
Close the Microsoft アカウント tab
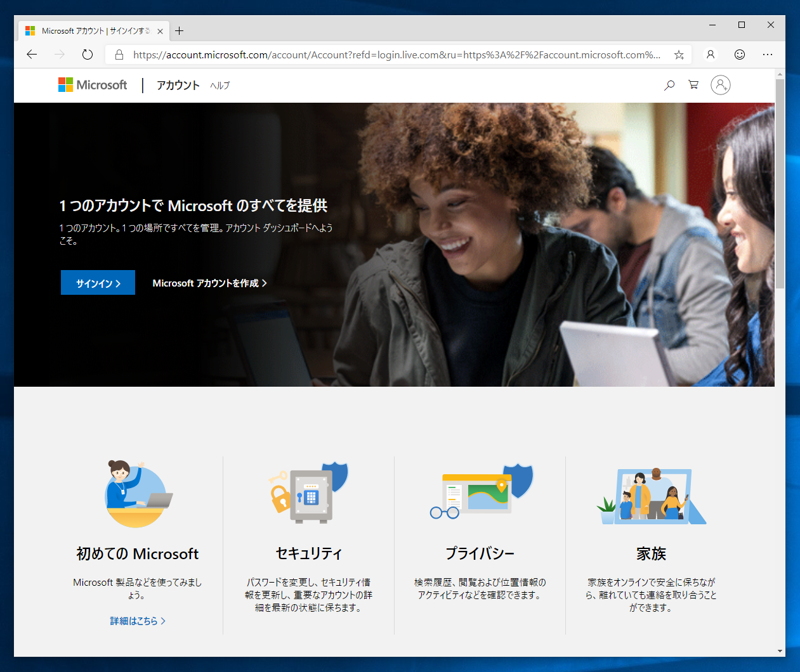point(160,31)
